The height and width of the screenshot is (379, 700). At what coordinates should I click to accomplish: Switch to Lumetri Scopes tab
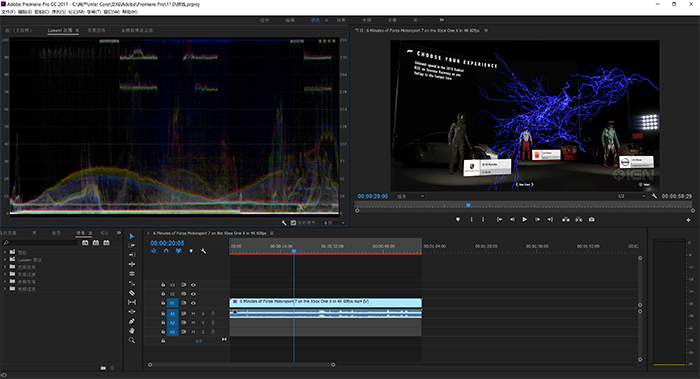(60, 30)
